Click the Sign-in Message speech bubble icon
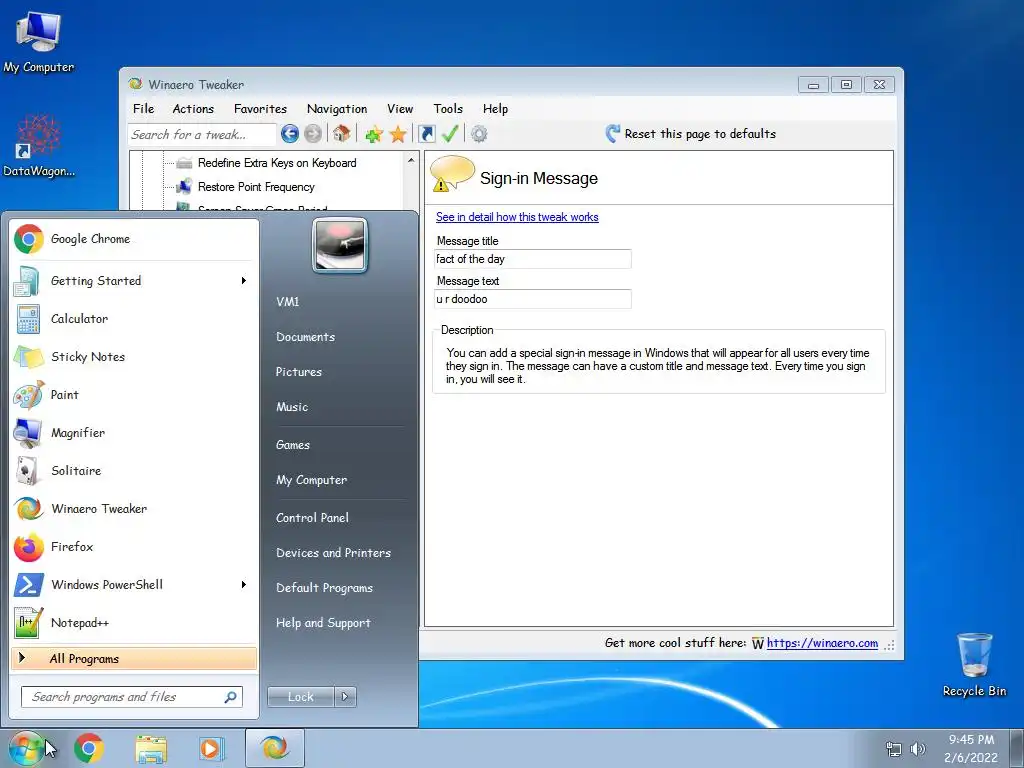 pos(452,174)
